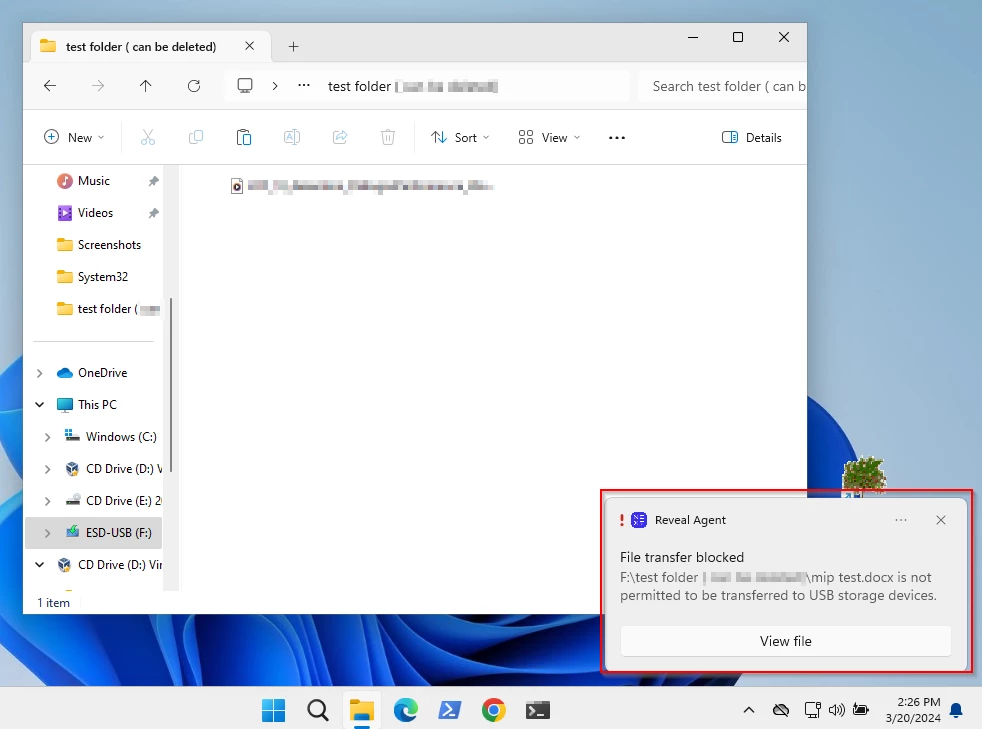
Task: Open the Windows Start menu
Action: 274,710
